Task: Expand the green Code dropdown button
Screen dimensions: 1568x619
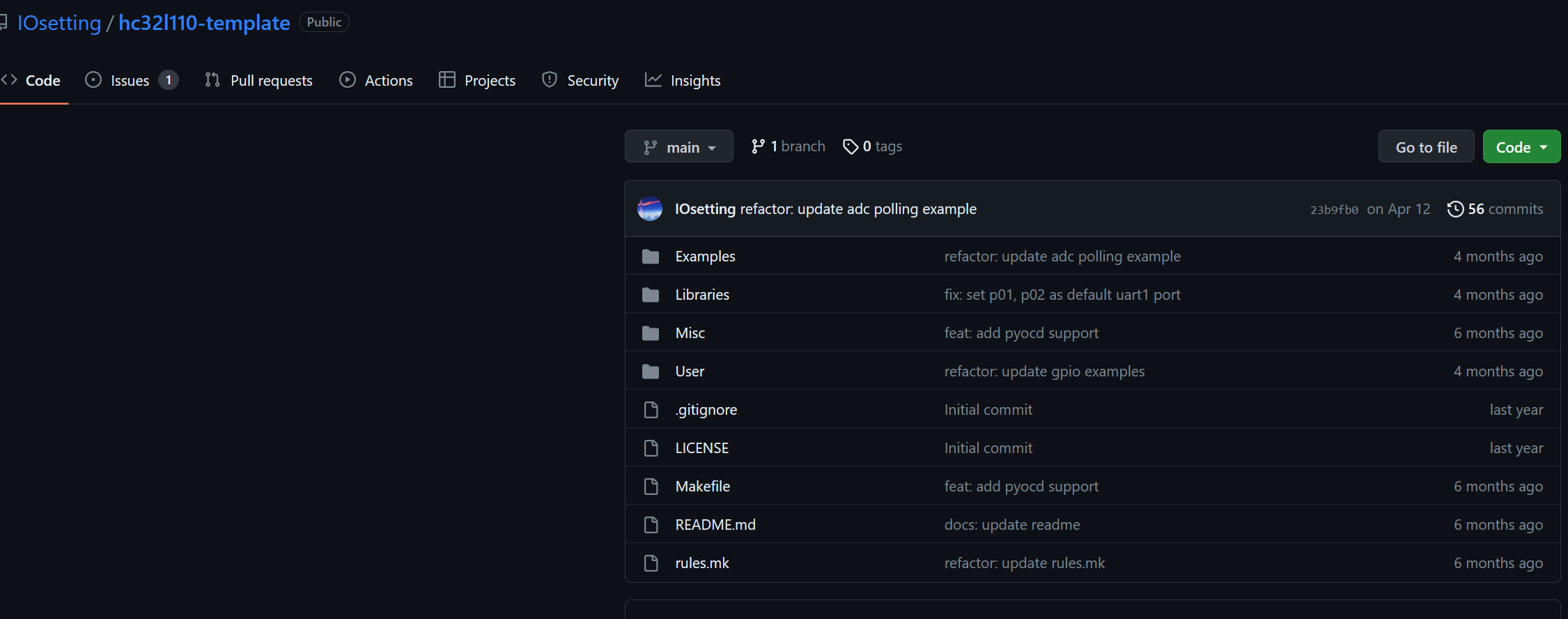Action: tap(1521, 147)
